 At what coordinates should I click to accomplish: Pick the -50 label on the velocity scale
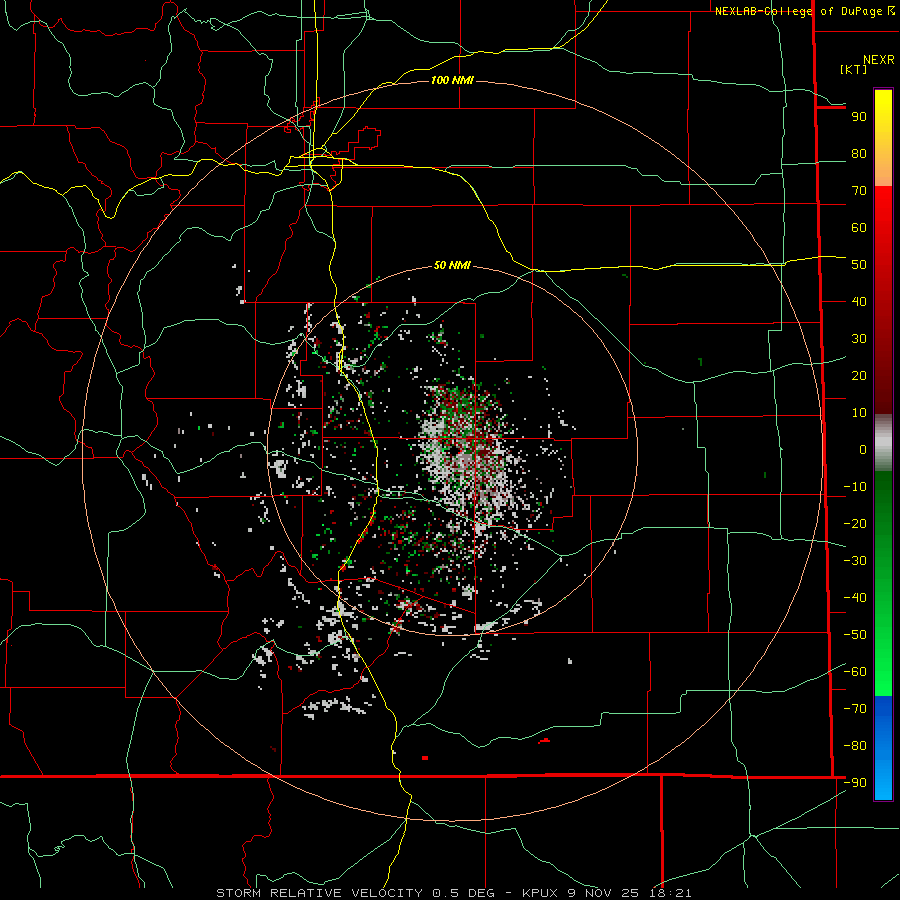click(855, 635)
